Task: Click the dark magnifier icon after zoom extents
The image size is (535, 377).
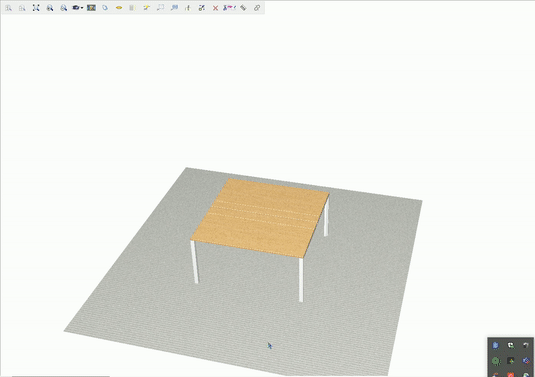Action: [50, 8]
